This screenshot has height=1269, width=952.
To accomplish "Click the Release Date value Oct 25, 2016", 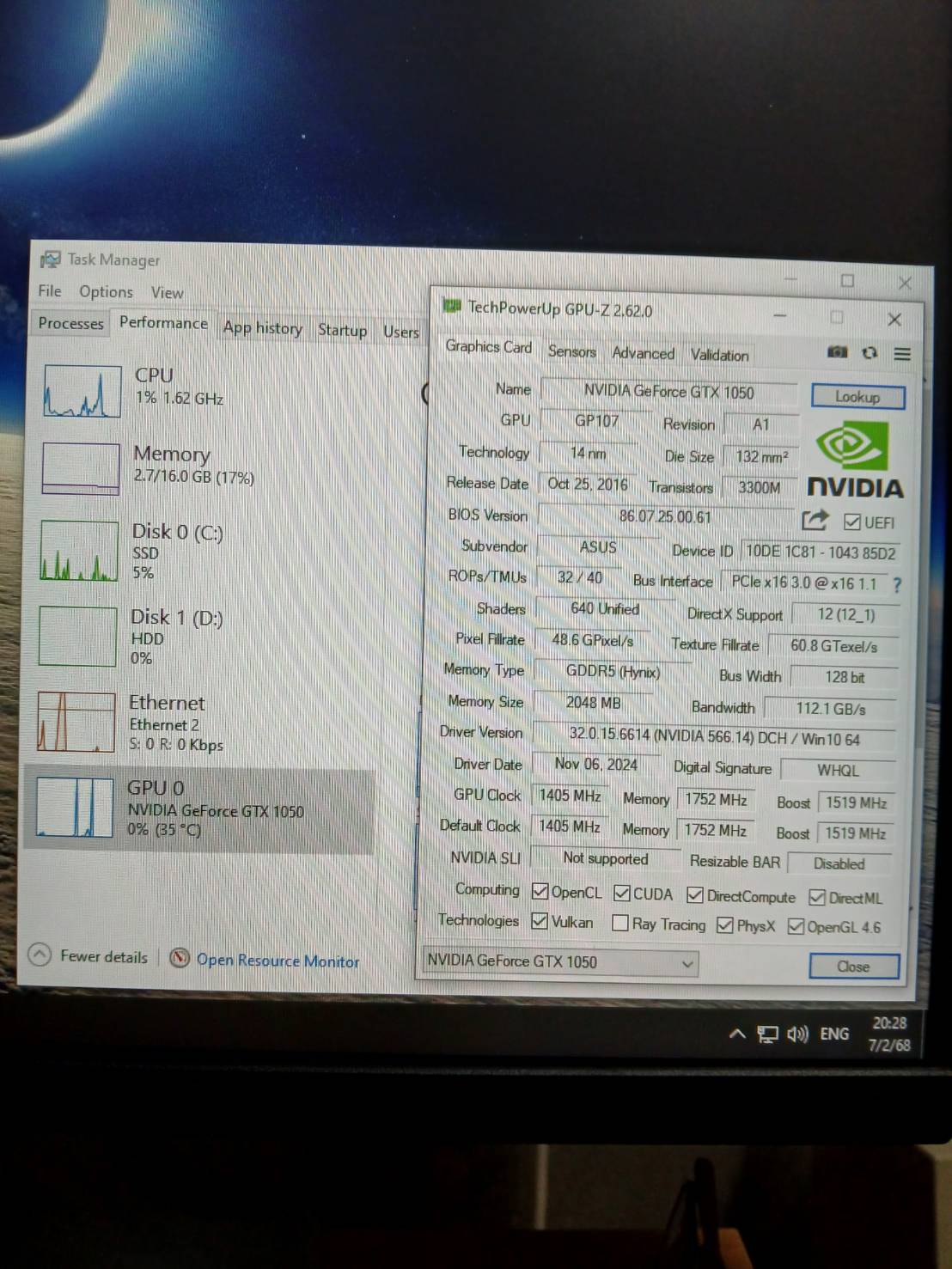I will [588, 485].
